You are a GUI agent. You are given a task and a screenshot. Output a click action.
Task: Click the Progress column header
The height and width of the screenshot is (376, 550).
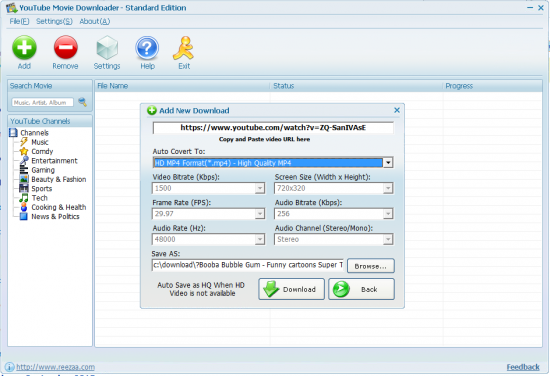tap(492, 86)
